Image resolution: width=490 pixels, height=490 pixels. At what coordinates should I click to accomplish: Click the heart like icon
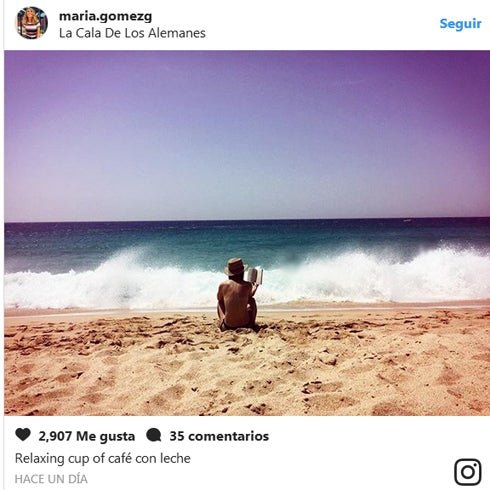tap(23, 435)
